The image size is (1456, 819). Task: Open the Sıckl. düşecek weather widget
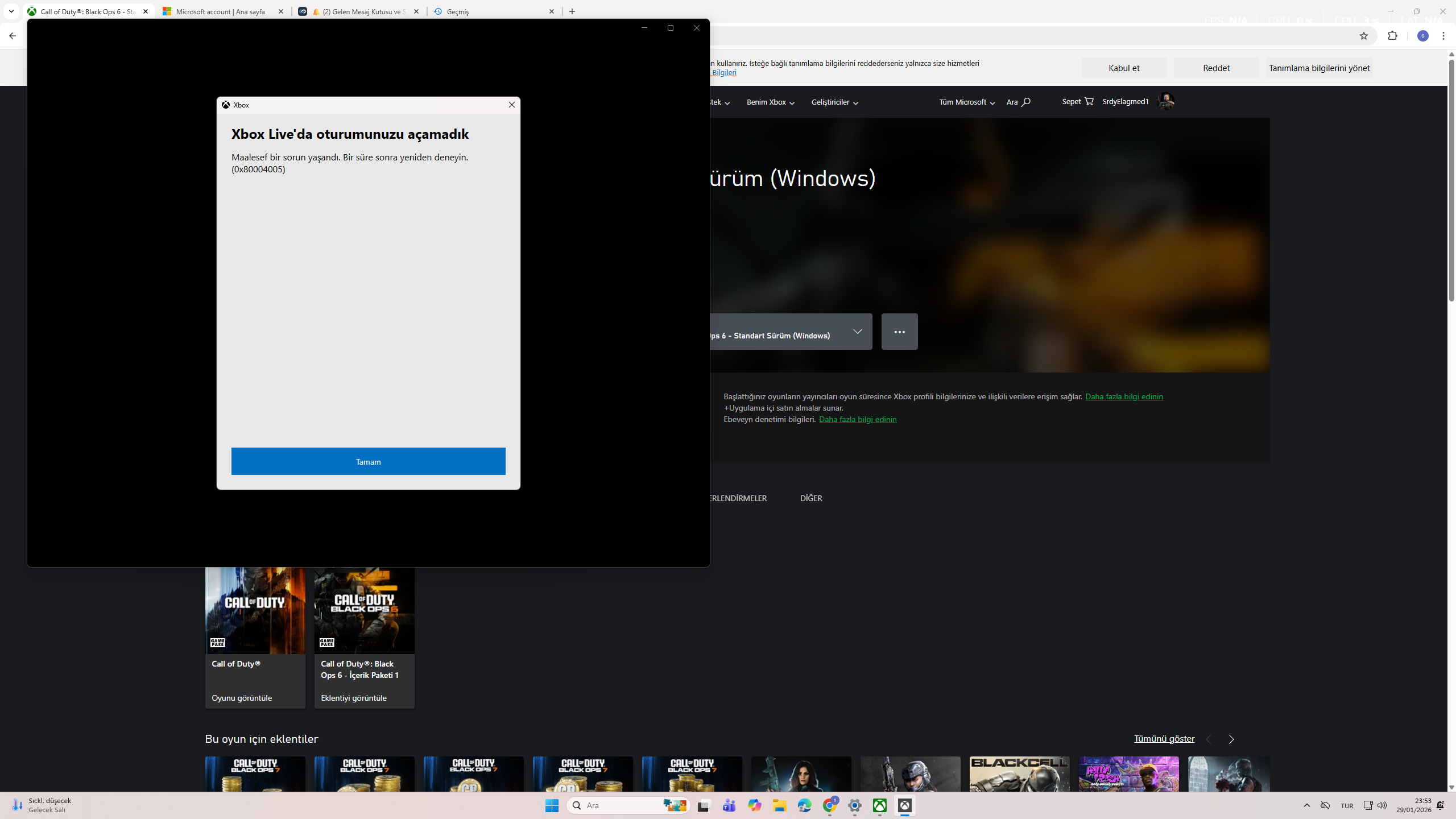41,805
